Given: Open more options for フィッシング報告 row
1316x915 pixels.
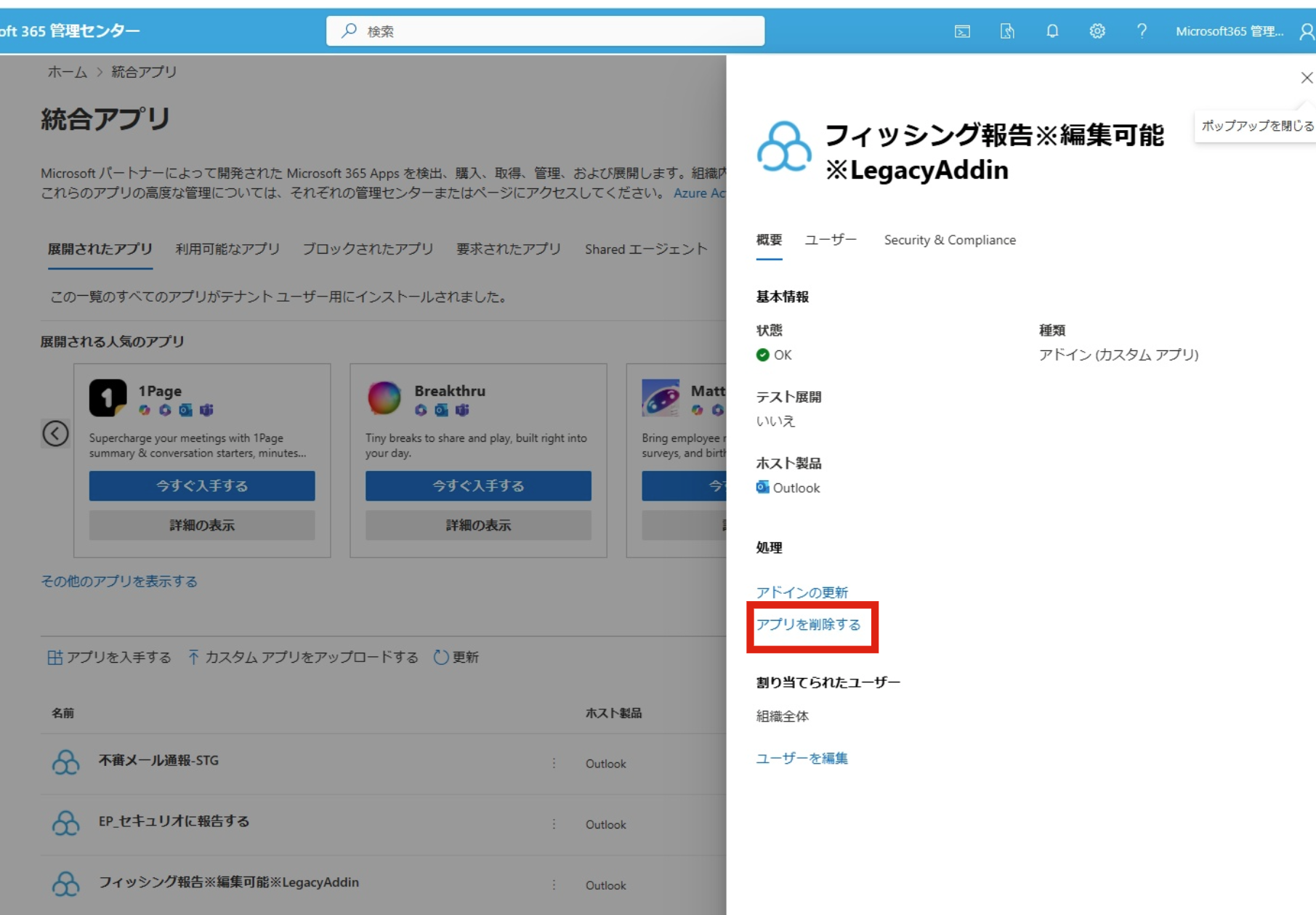Looking at the screenshot, I should (554, 885).
